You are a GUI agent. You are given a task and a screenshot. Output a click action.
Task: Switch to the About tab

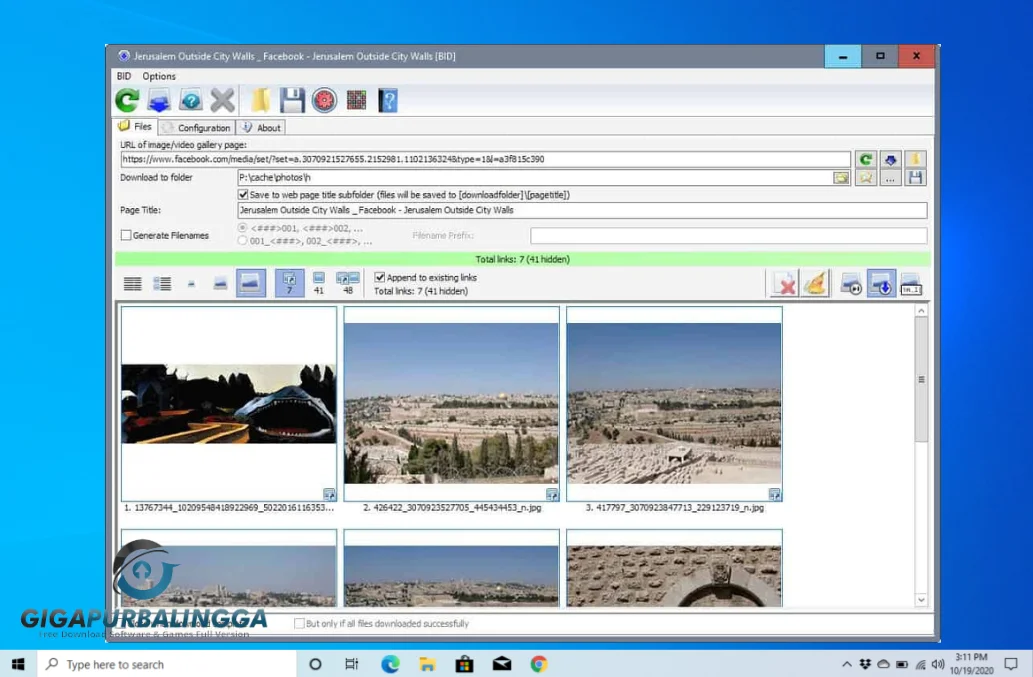click(x=261, y=128)
